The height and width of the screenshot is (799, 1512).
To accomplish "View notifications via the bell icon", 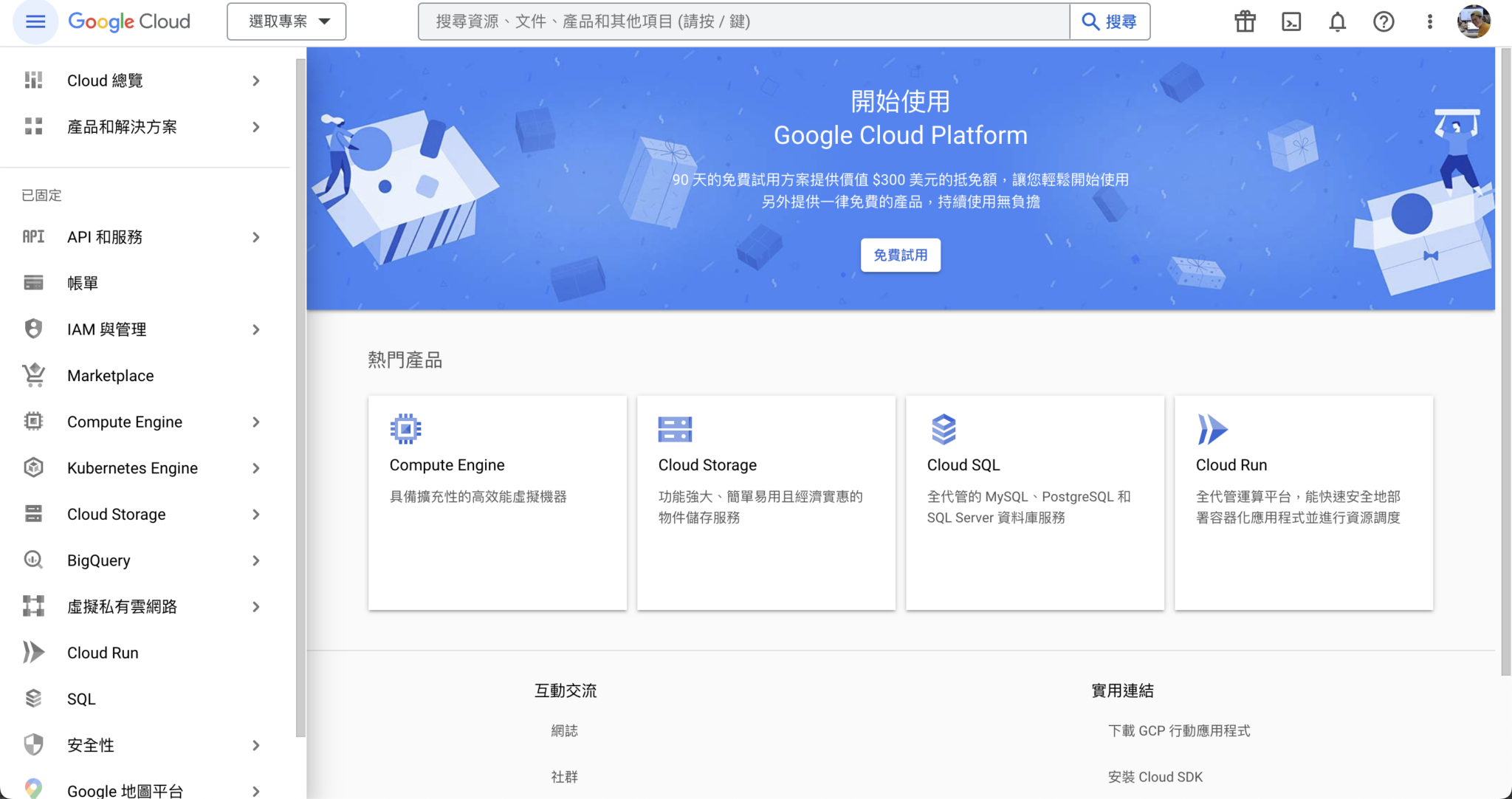I will point(1336,21).
